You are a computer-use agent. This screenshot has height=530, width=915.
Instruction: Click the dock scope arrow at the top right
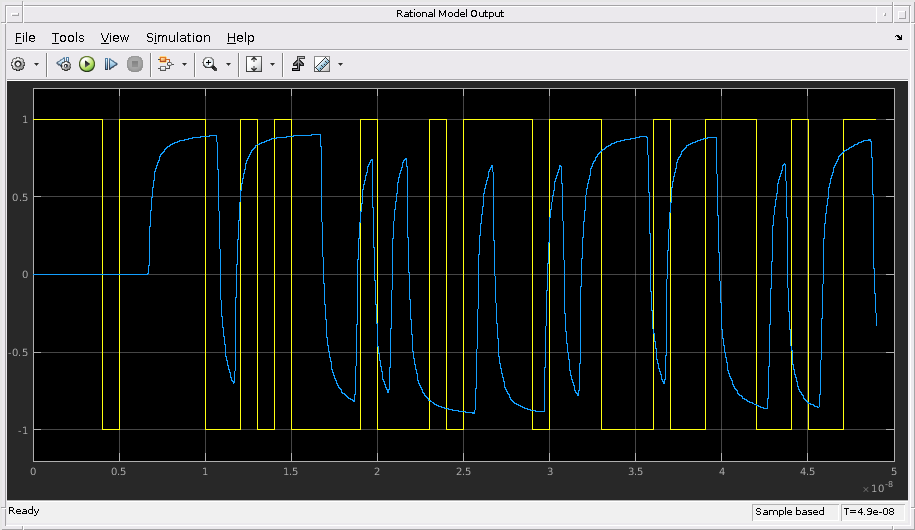click(x=898, y=37)
